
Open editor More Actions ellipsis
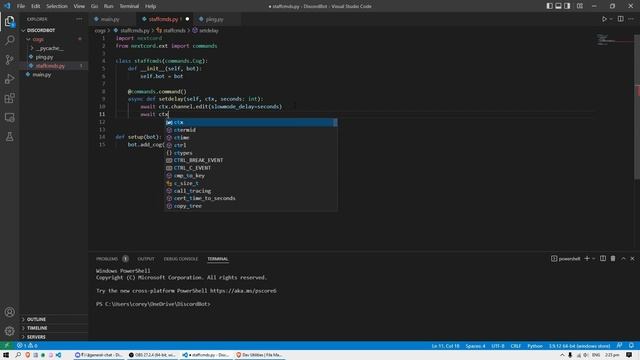click(x=631, y=19)
